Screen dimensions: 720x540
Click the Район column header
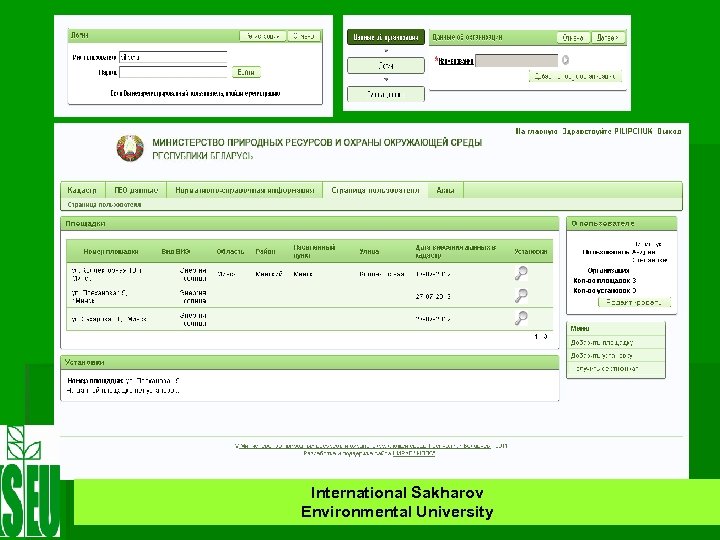point(265,252)
